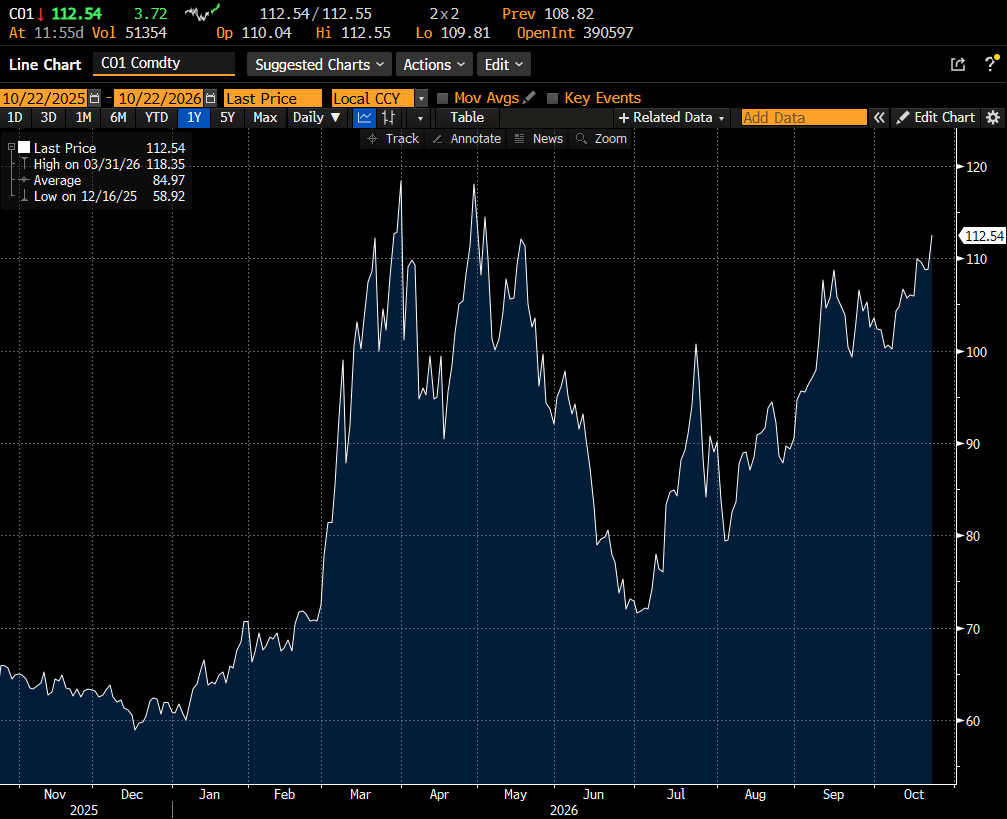The image size is (1007, 819).
Task: Open chart settings gear icon
Action: point(993,118)
